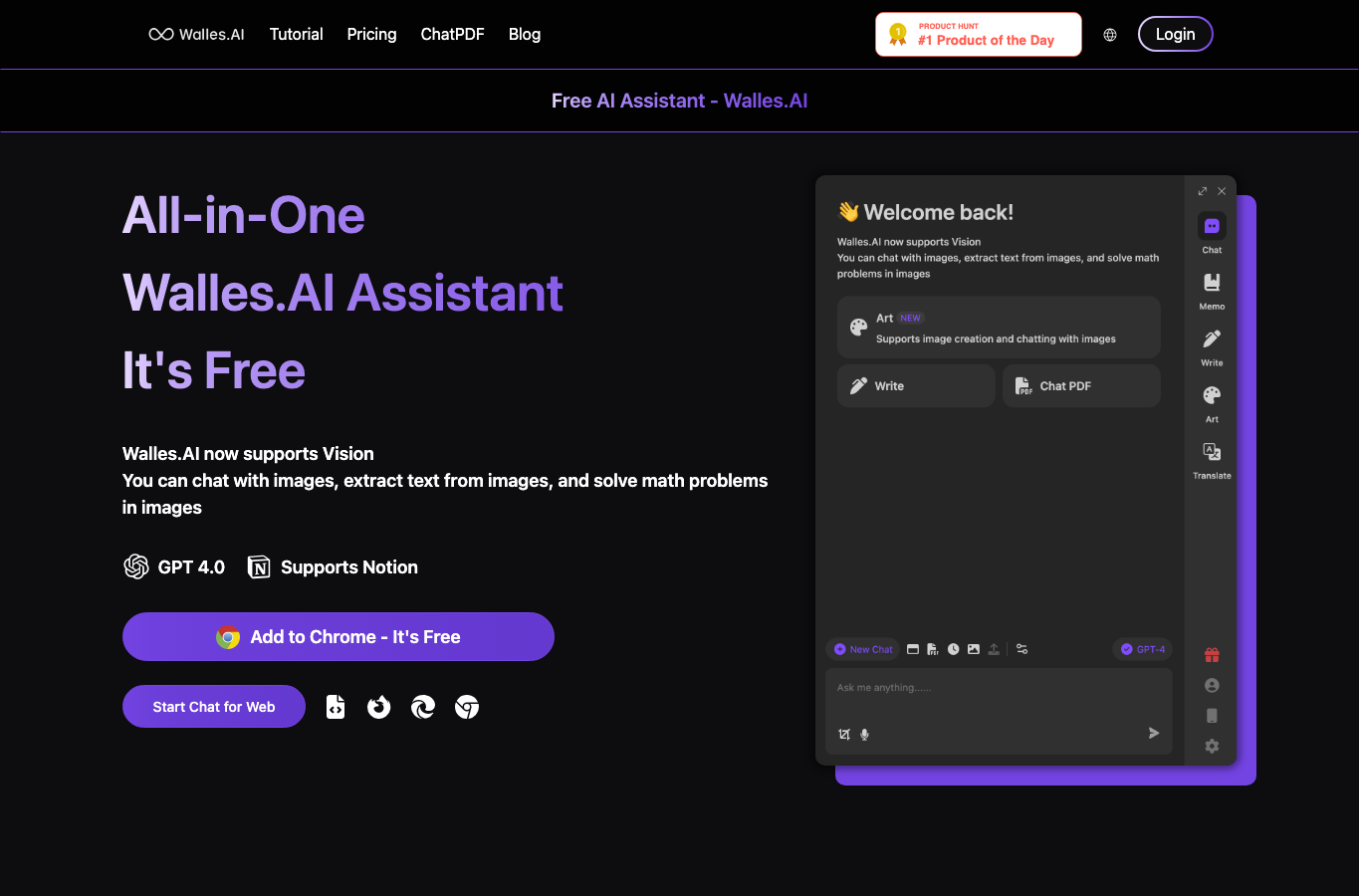Click the expand arrows icon on chat panel
This screenshot has height=896, width=1359.
click(x=1203, y=191)
